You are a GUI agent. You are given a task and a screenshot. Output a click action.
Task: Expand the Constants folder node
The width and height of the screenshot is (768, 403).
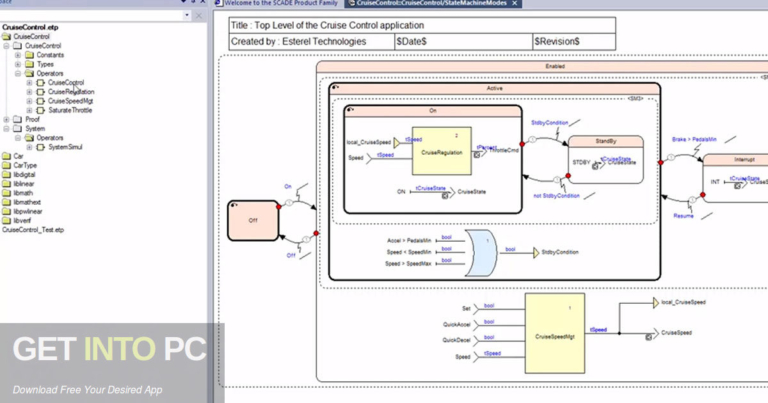(x=18, y=55)
